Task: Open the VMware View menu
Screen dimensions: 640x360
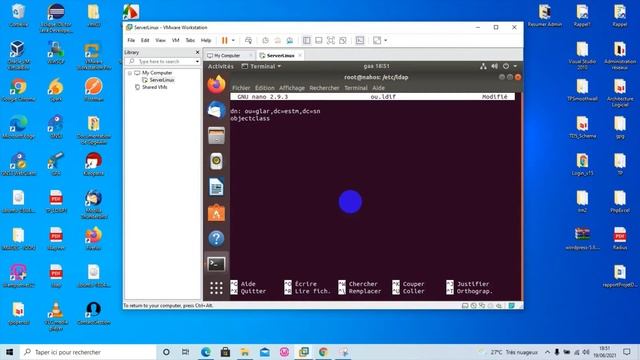Action: click(x=160, y=40)
